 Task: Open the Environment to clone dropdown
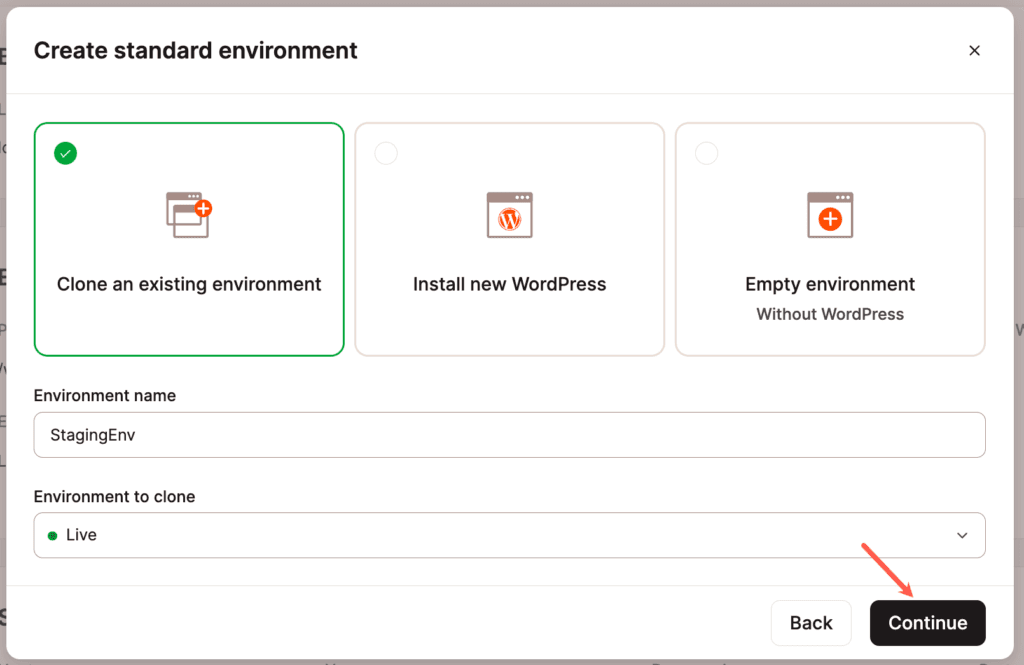pos(509,535)
